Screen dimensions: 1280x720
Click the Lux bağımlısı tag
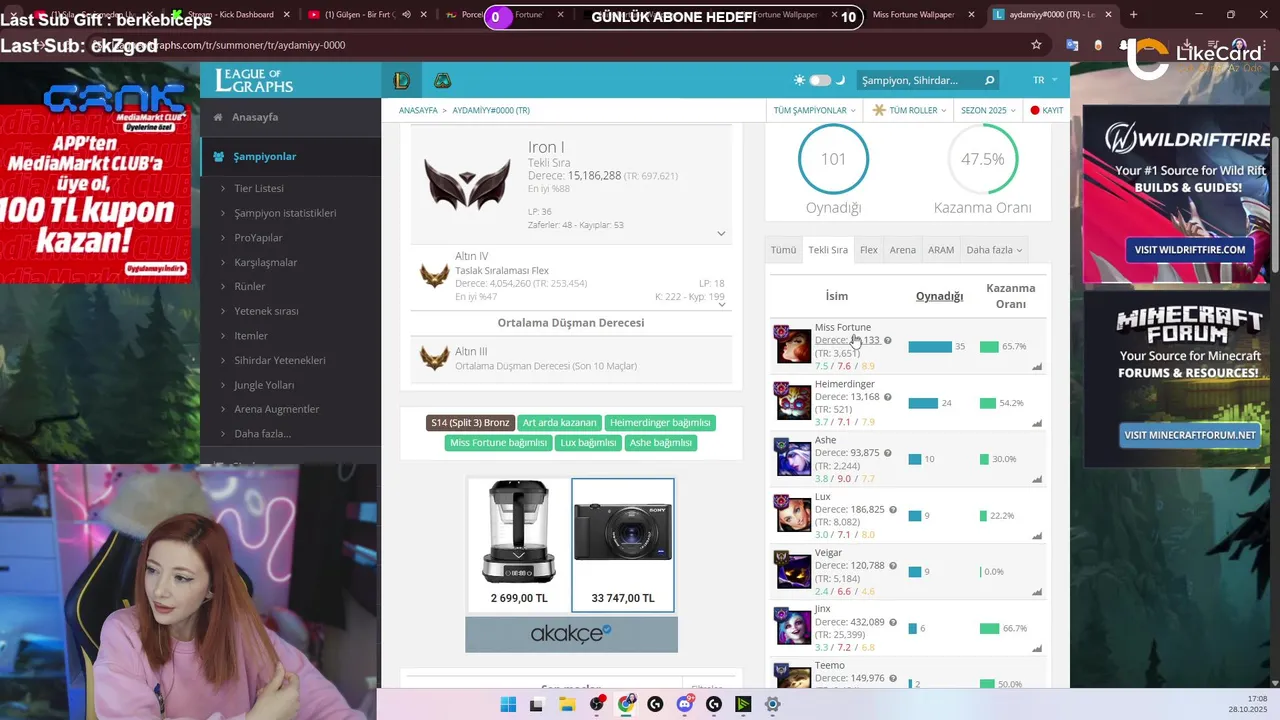point(588,443)
